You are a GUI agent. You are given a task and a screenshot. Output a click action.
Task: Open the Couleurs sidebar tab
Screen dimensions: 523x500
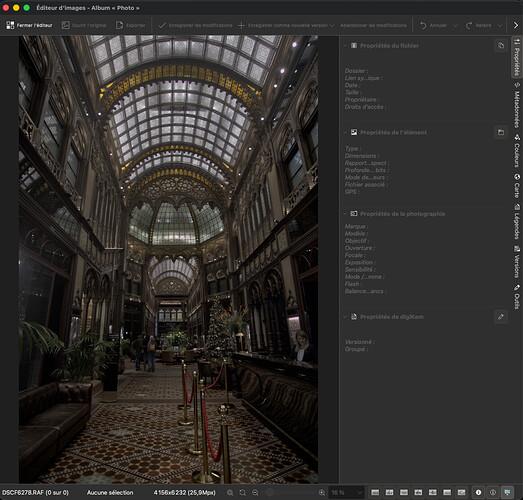(x=517, y=151)
